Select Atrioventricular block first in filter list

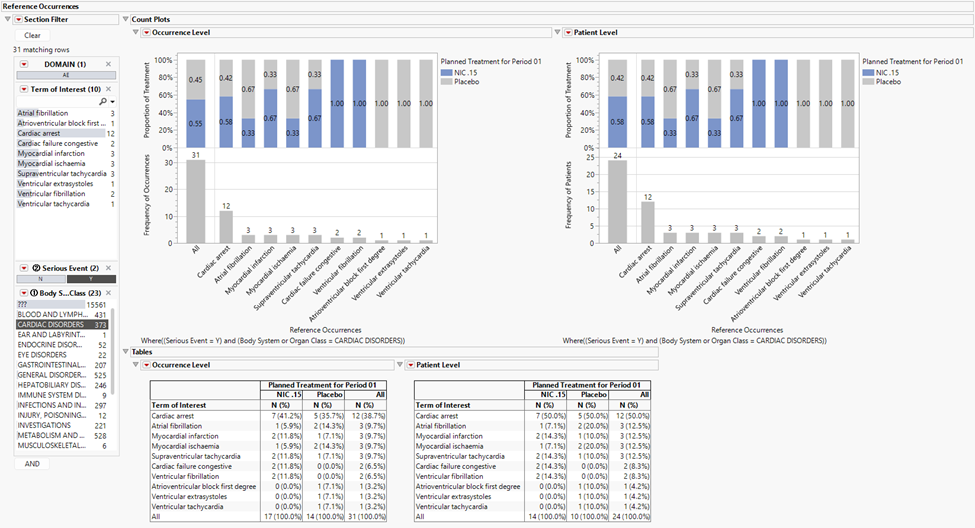point(66,123)
